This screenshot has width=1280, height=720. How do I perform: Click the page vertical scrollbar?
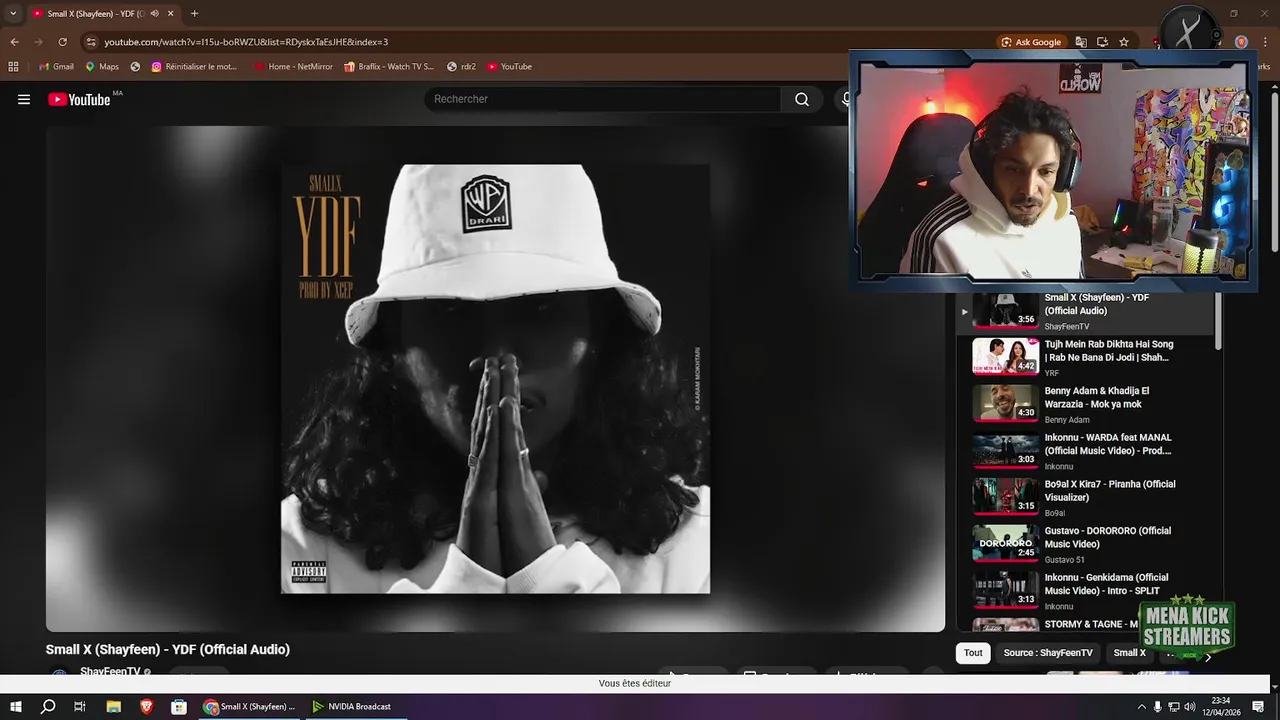[x=1274, y=172]
